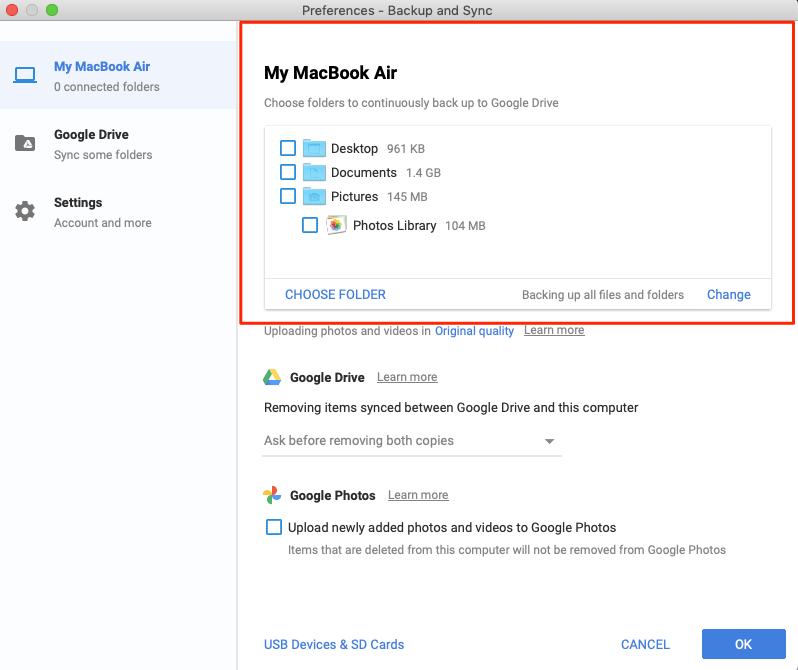Click the Google Photos pinwheel logo
Screen dimensions: 798x670
click(x=272, y=495)
